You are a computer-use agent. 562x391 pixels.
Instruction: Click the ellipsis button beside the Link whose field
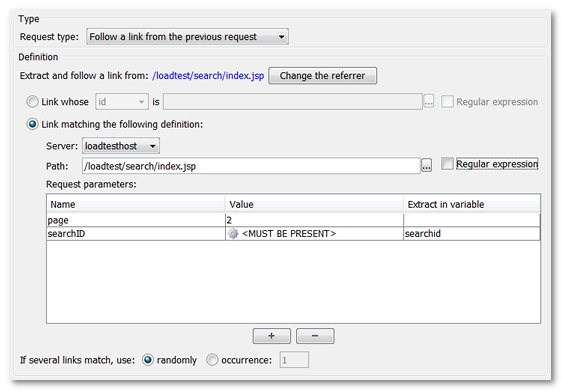pos(429,102)
